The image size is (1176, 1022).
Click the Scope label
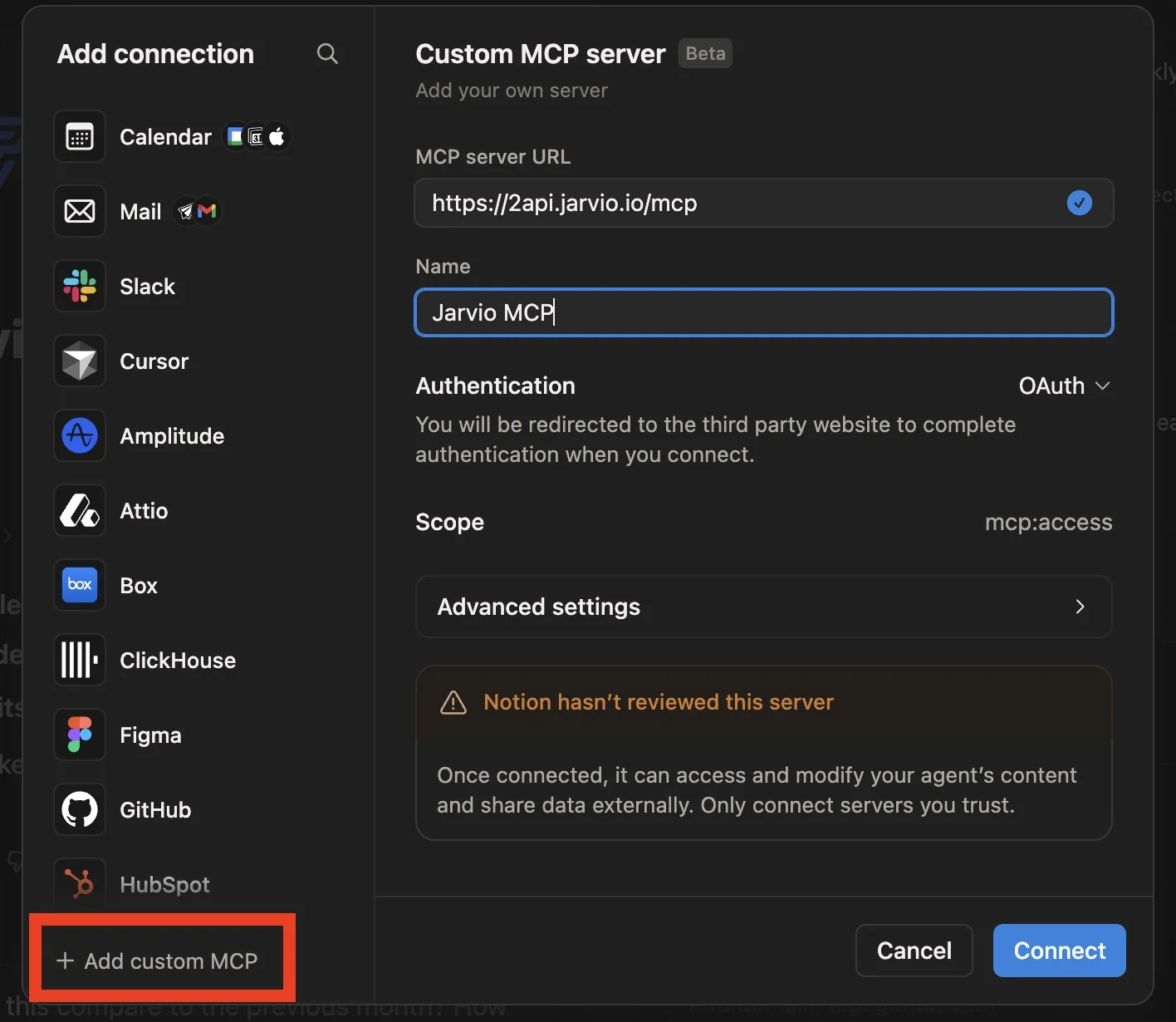tap(449, 522)
